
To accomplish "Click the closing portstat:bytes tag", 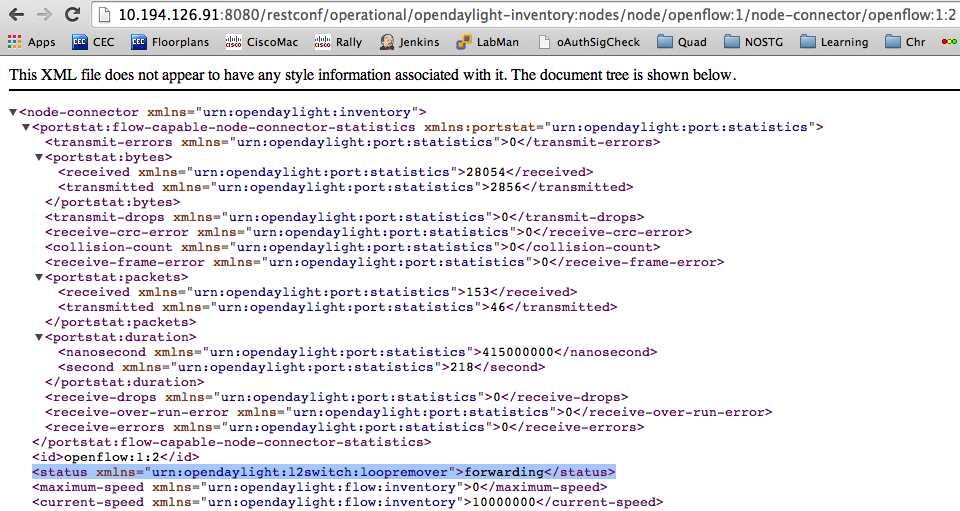I will pos(113,202).
